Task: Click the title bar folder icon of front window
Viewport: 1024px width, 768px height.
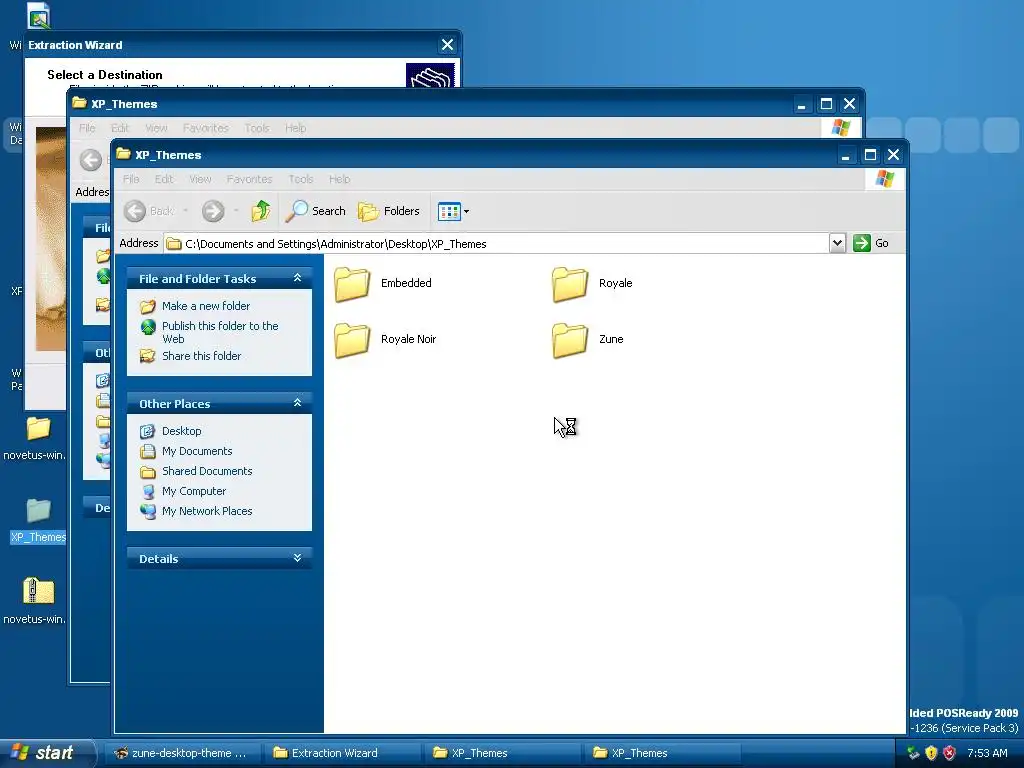Action: tap(123, 154)
